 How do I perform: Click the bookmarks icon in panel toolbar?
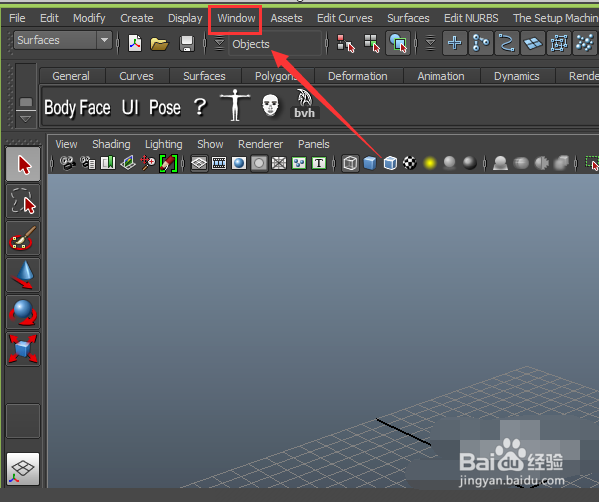click(108, 163)
